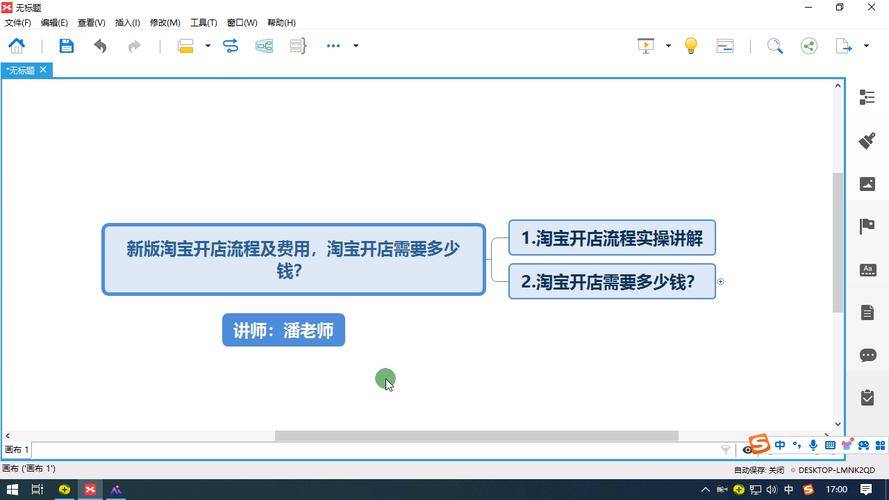
Task: Open the 插入(I) menu
Action: click(128, 23)
